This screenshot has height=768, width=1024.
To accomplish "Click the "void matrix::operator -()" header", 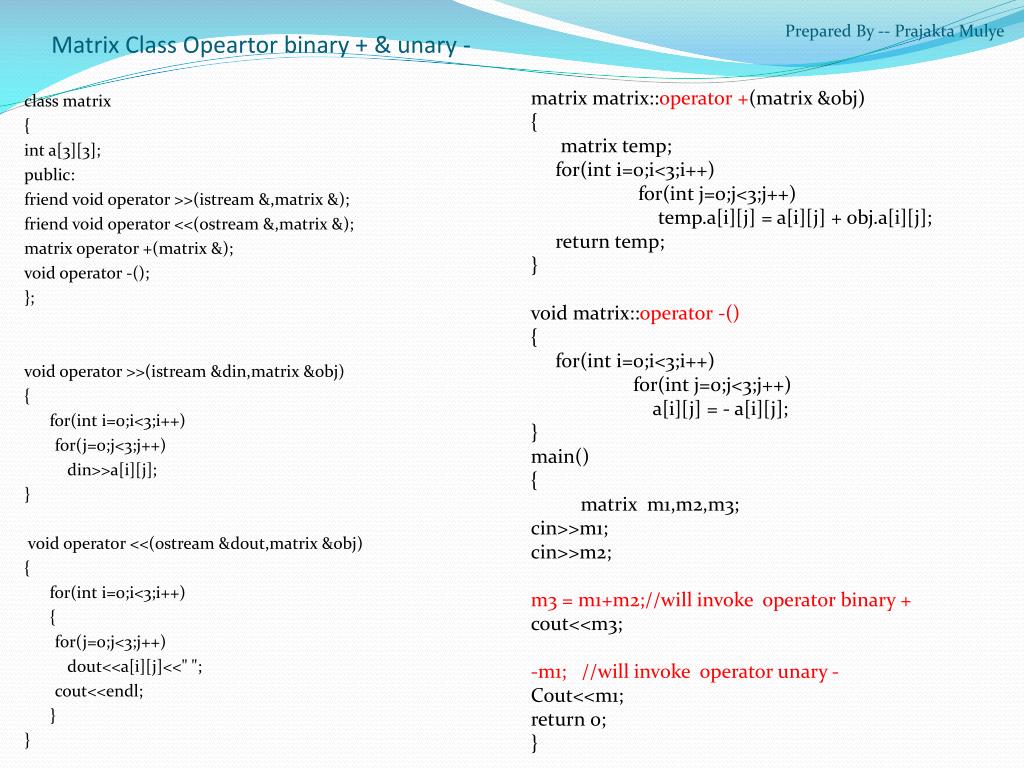I will (x=635, y=314).
